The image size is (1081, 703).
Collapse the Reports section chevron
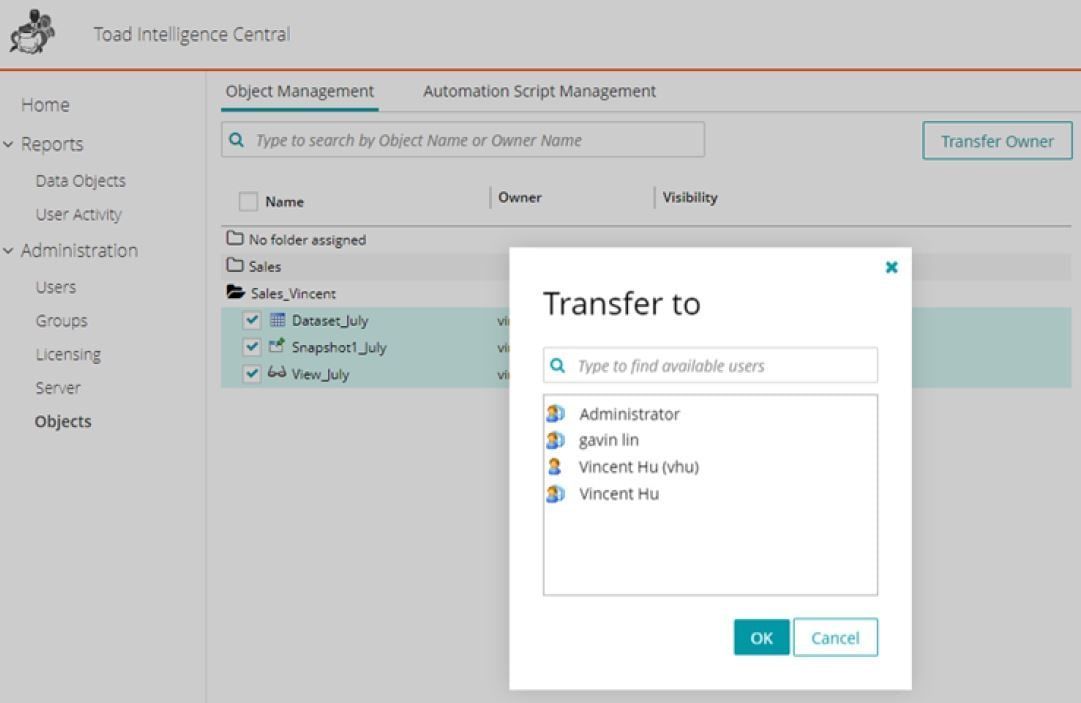coord(8,144)
